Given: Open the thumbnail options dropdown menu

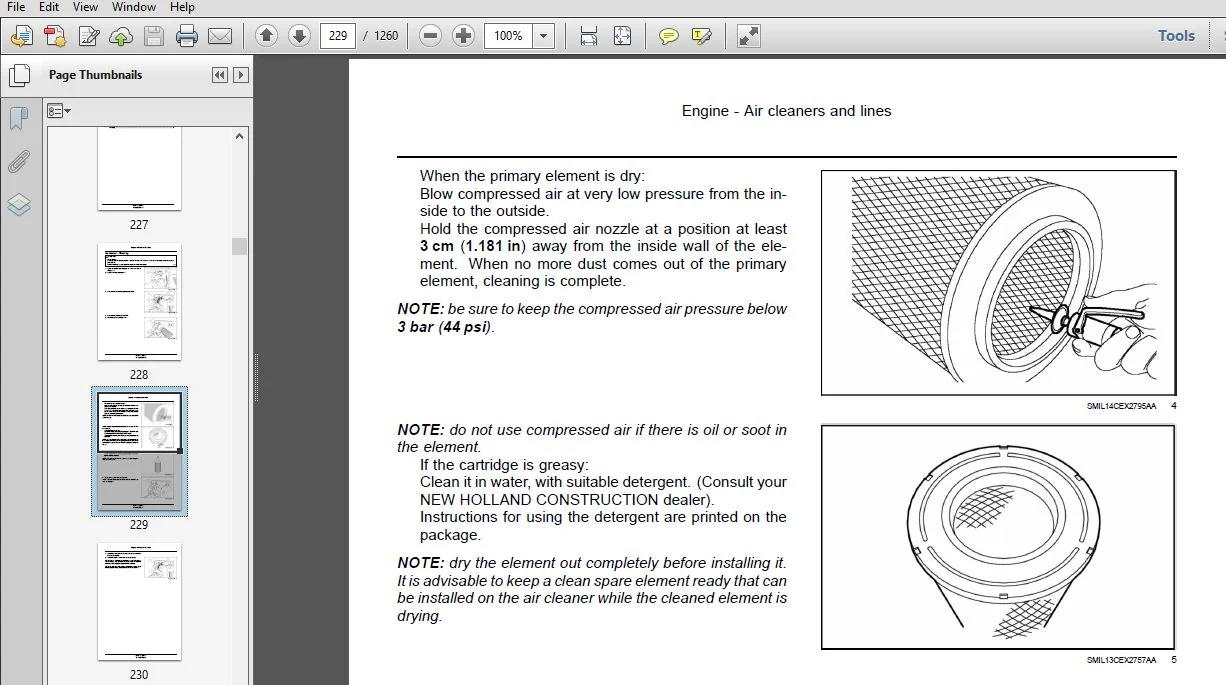Looking at the screenshot, I should pyautogui.click(x=59, y=110).
